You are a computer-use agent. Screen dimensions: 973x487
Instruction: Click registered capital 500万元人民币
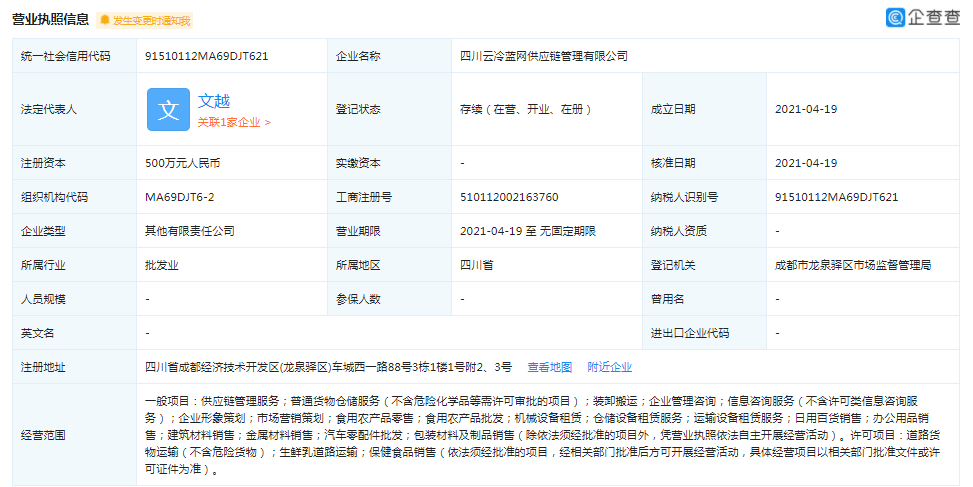182,163
